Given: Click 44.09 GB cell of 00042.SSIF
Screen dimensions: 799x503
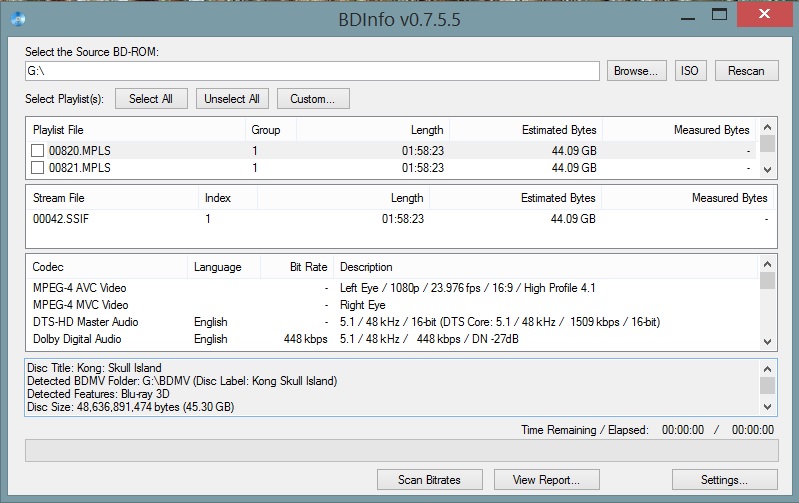Looking at the screenshot, I should (573, 219).
